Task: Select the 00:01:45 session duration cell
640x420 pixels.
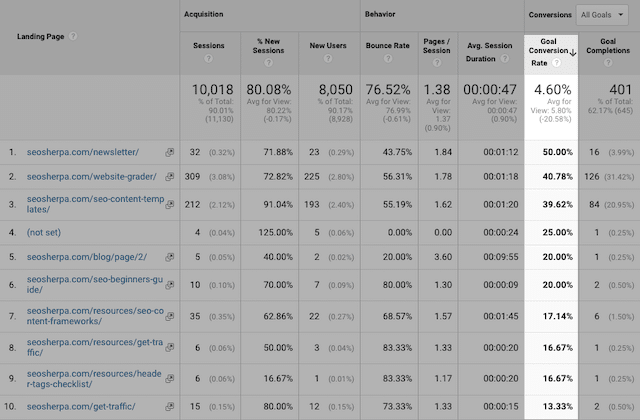Action: pyautogui.click(x=500, y=316)
